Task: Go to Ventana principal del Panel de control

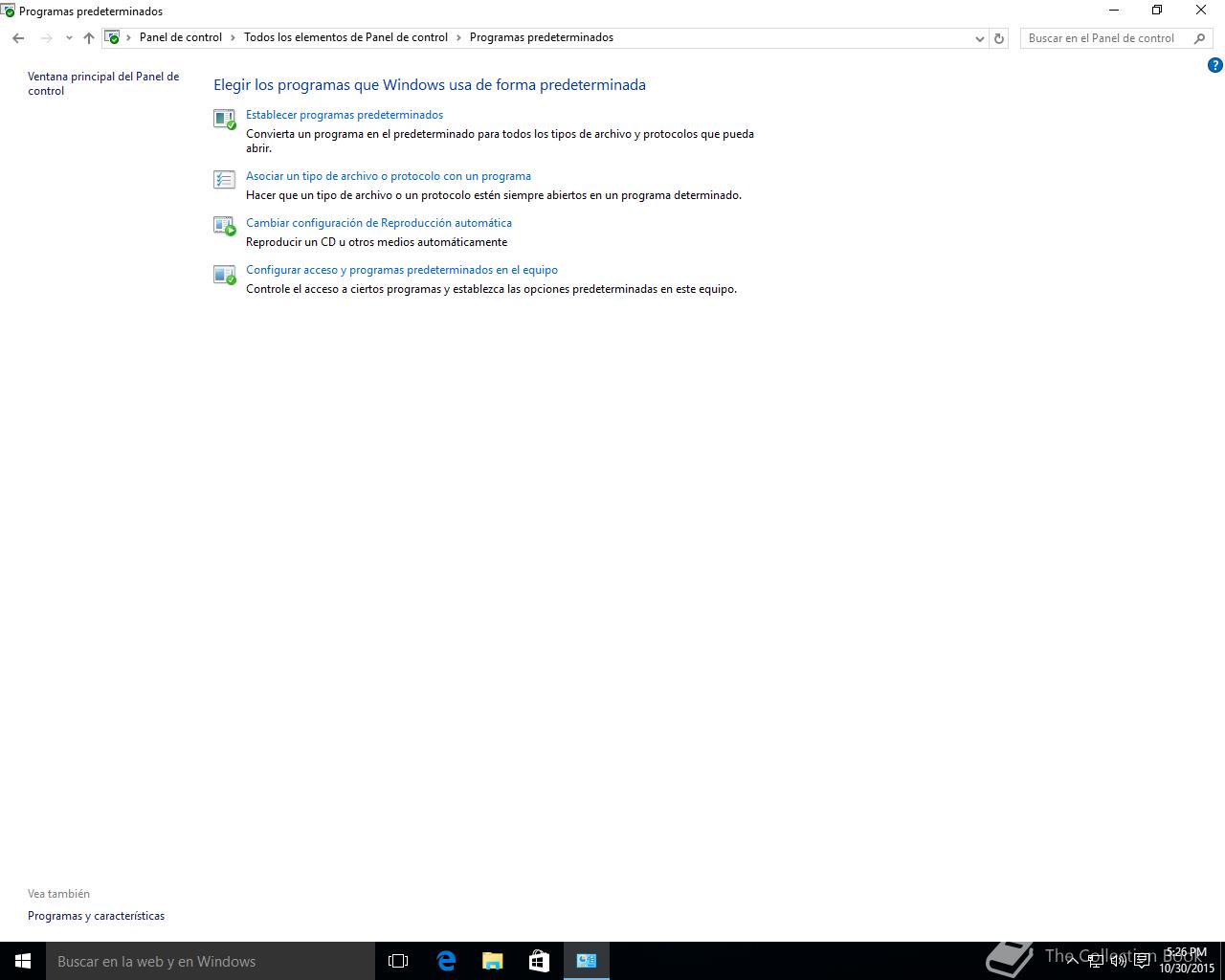Action: [x=103, y=83]
